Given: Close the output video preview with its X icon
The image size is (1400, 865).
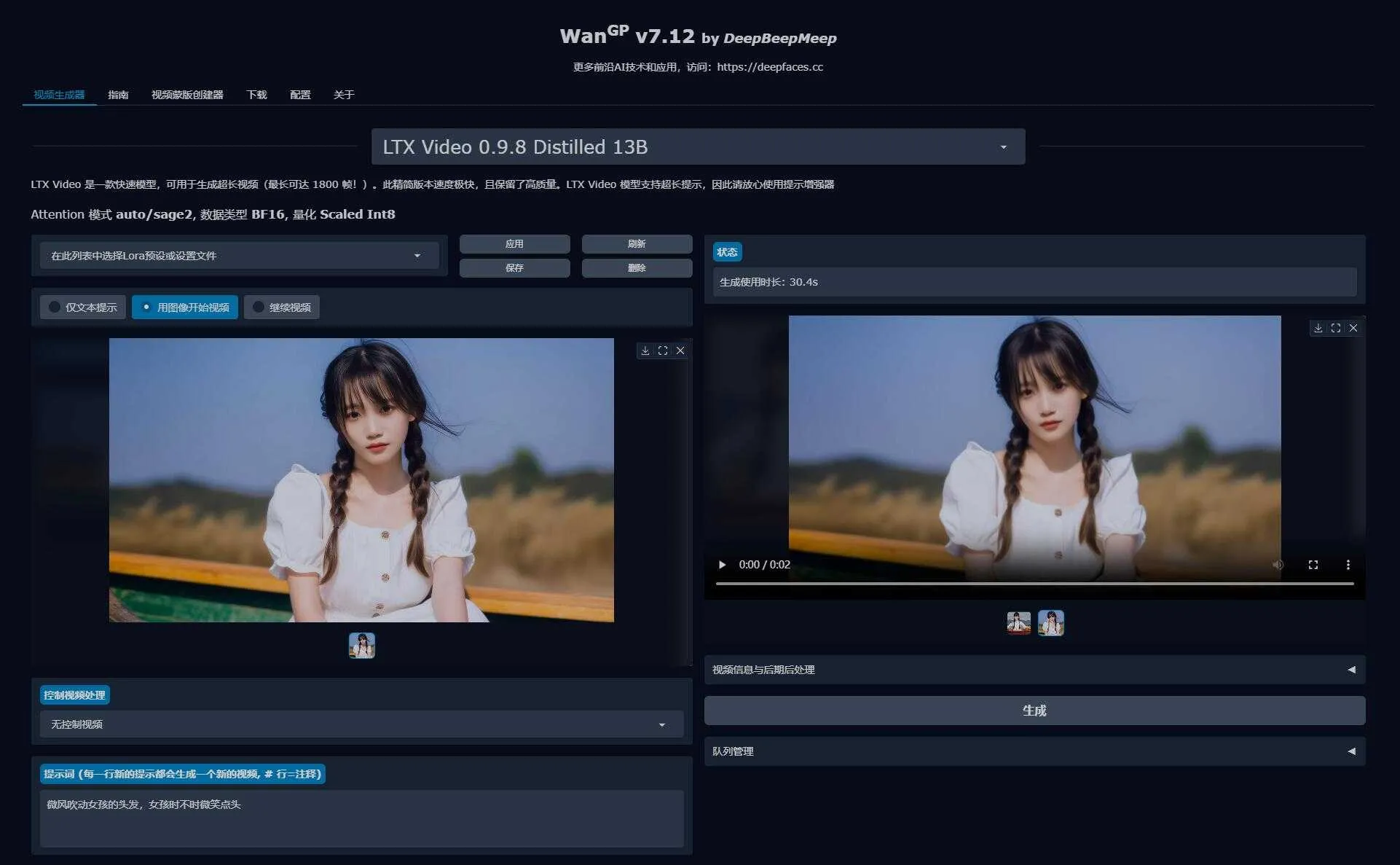Looking at the screenshot, I should [x=1353, y=328].
